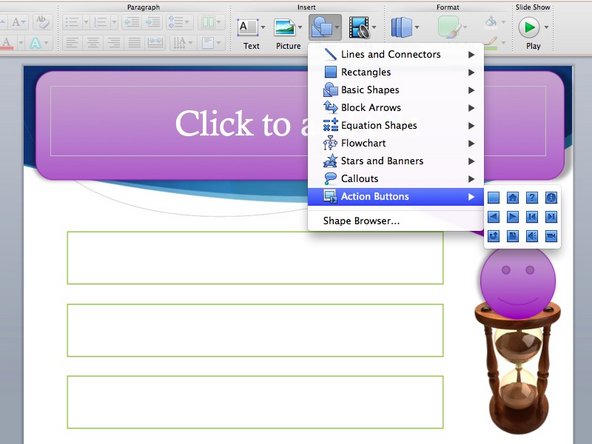Click the first green-outlined content box
Image resolution: width=592 pixels, height=444 pixels.
[255, 258]
